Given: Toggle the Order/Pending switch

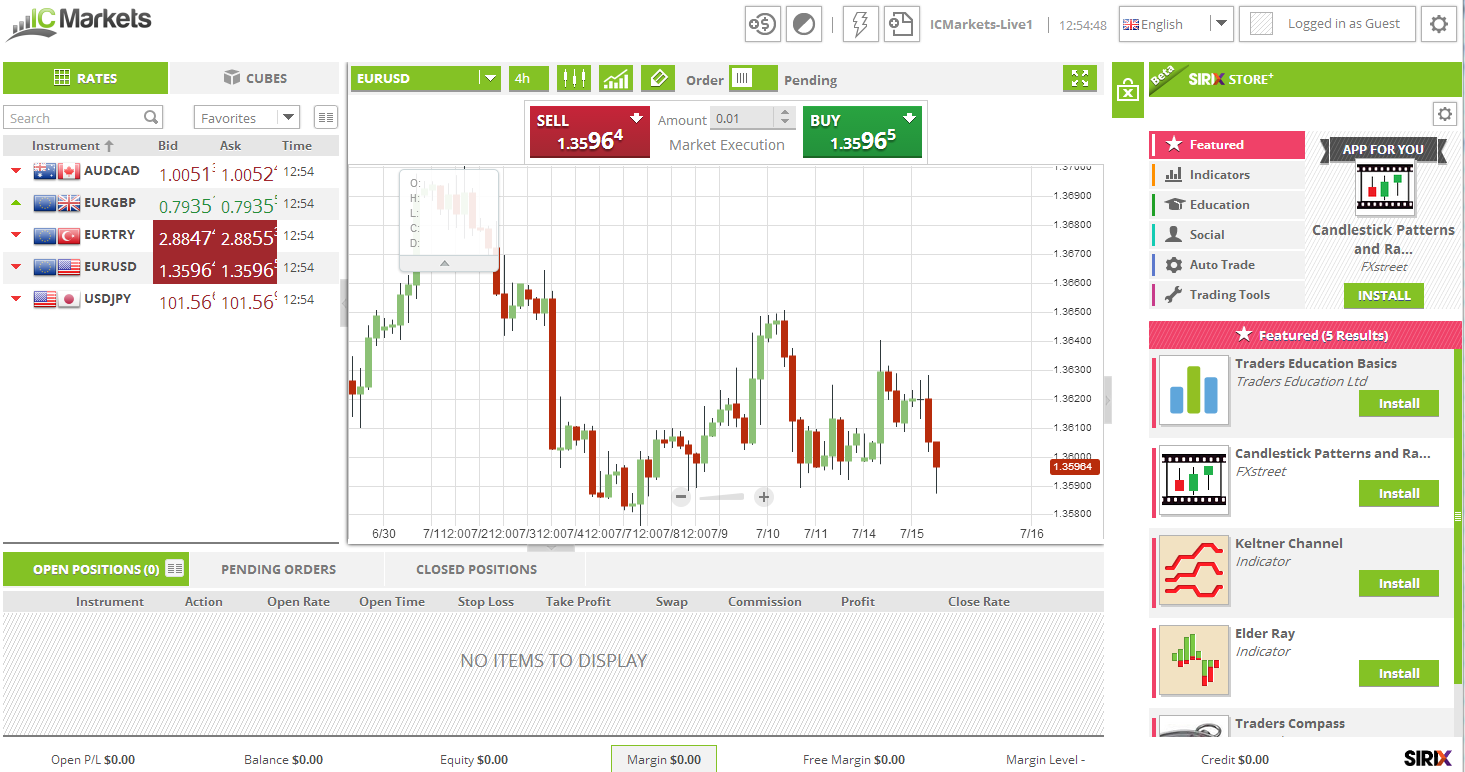Looking at the screenshot, I should click(752, 79).
